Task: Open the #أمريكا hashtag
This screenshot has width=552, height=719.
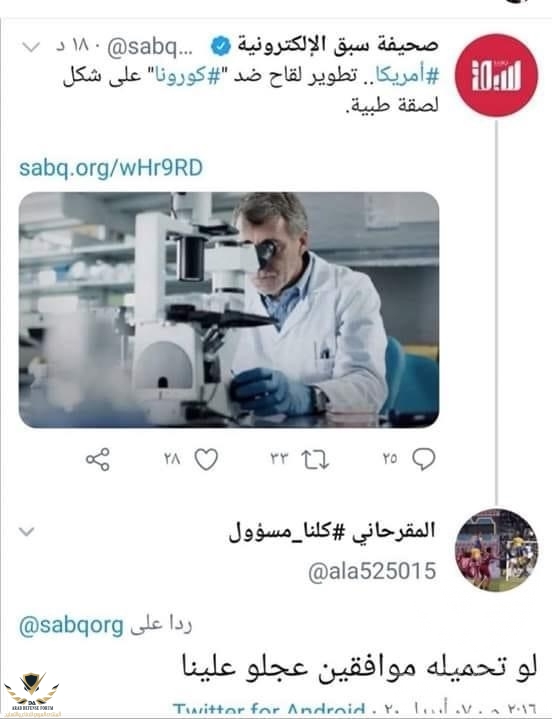Action: pos(407,76)
